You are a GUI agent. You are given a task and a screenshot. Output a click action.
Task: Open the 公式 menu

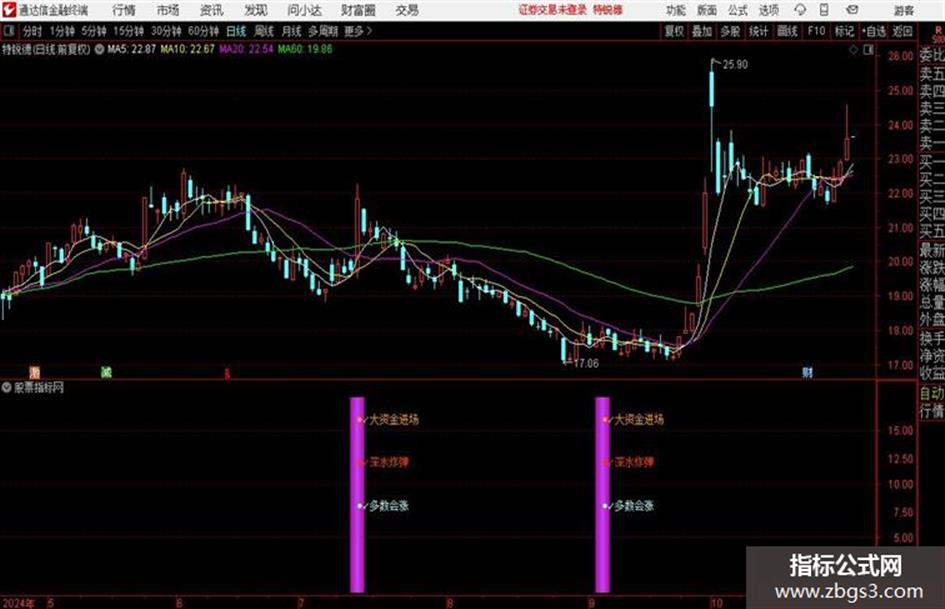pyautogui.click(x=737, y=10)
